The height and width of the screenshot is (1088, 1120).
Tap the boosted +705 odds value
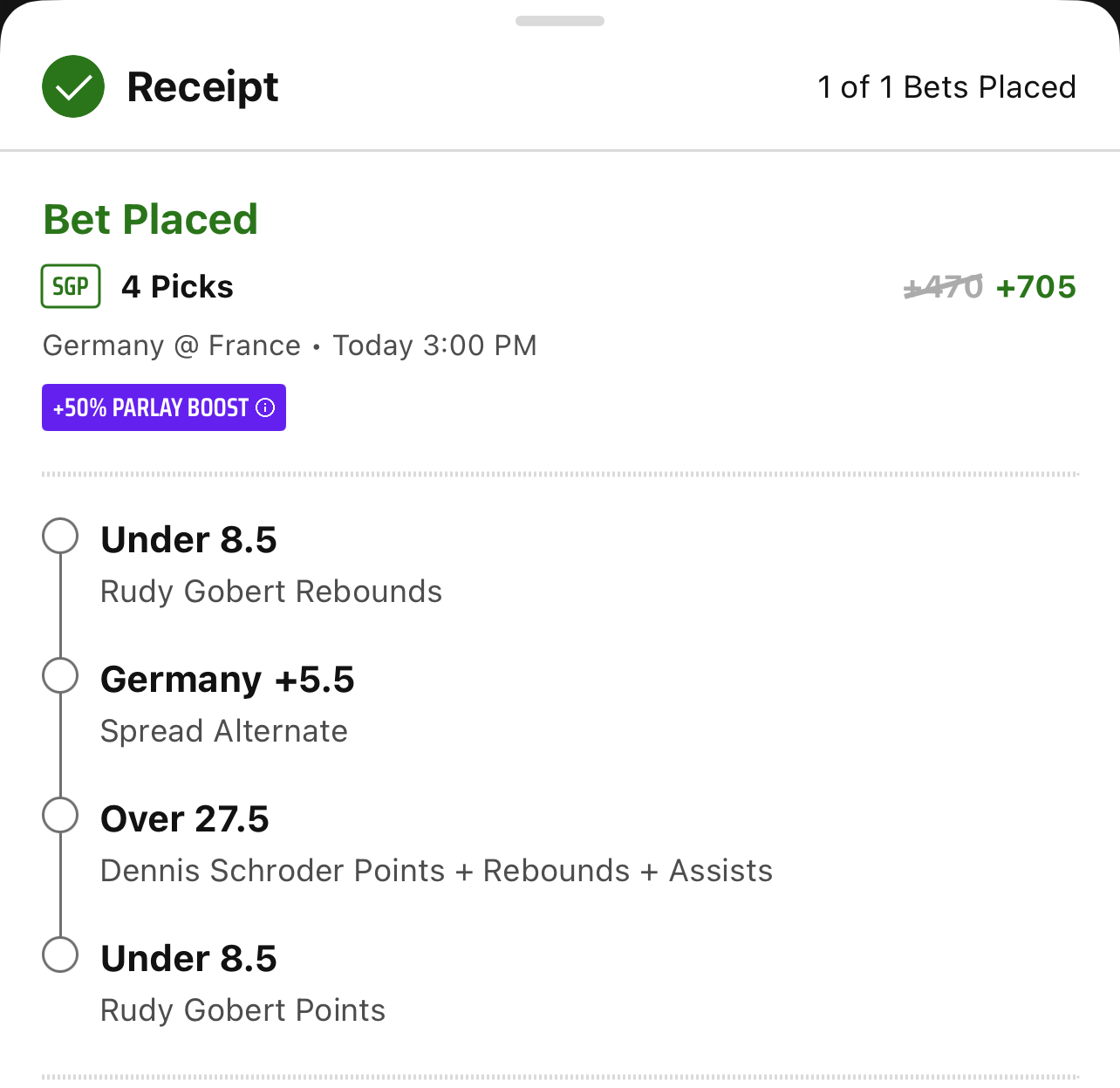point(1036,286)
